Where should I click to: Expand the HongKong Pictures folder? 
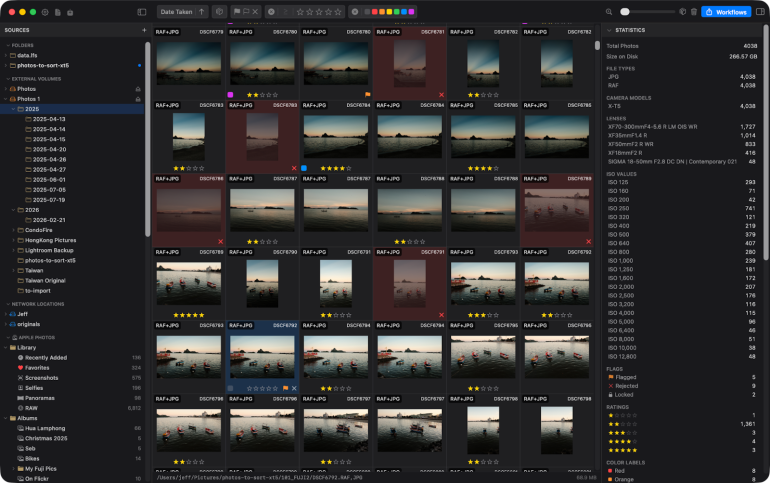point(14,241)
